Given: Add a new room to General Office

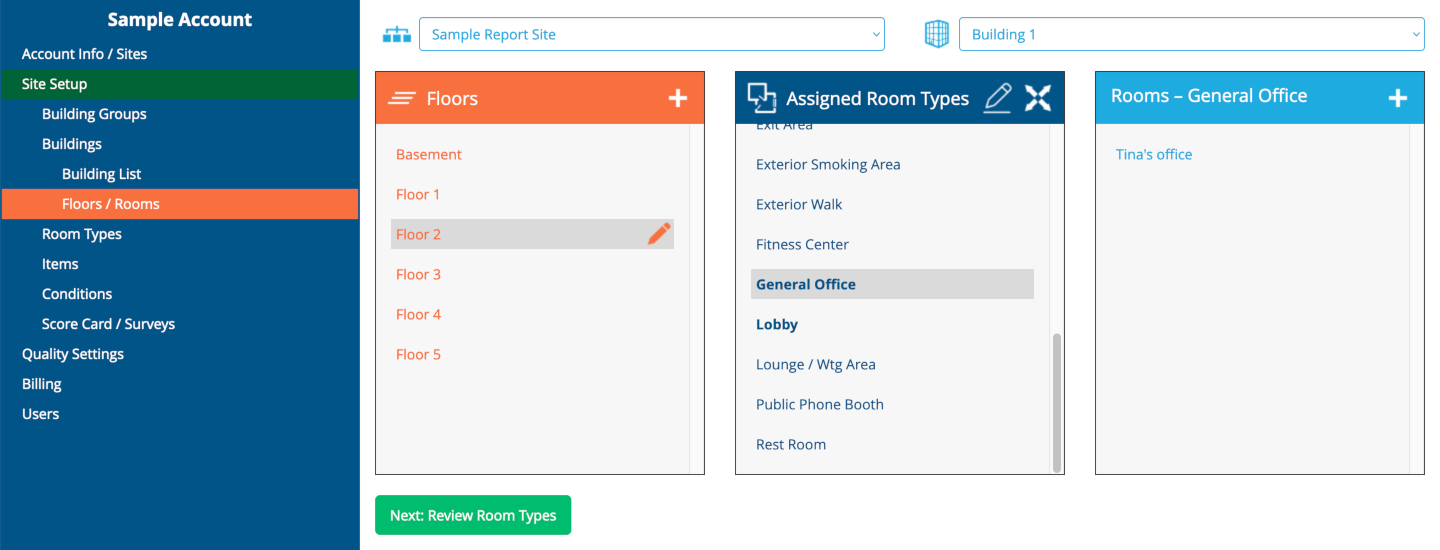Looking at the screenshot, I should tap(1398, 98).
